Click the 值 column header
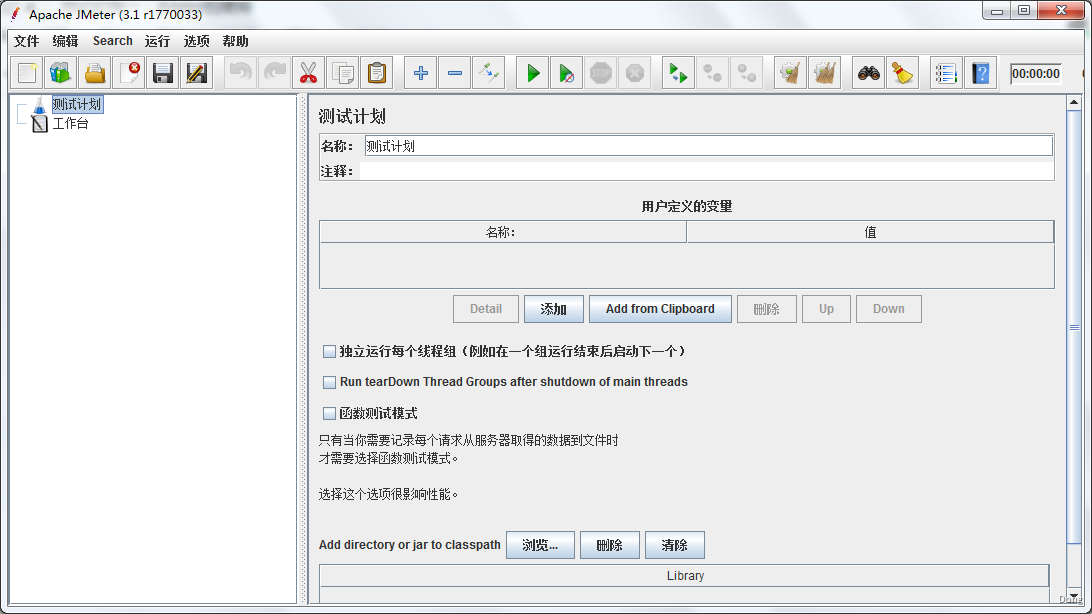The image size is (1092, 614). (870, 232)
